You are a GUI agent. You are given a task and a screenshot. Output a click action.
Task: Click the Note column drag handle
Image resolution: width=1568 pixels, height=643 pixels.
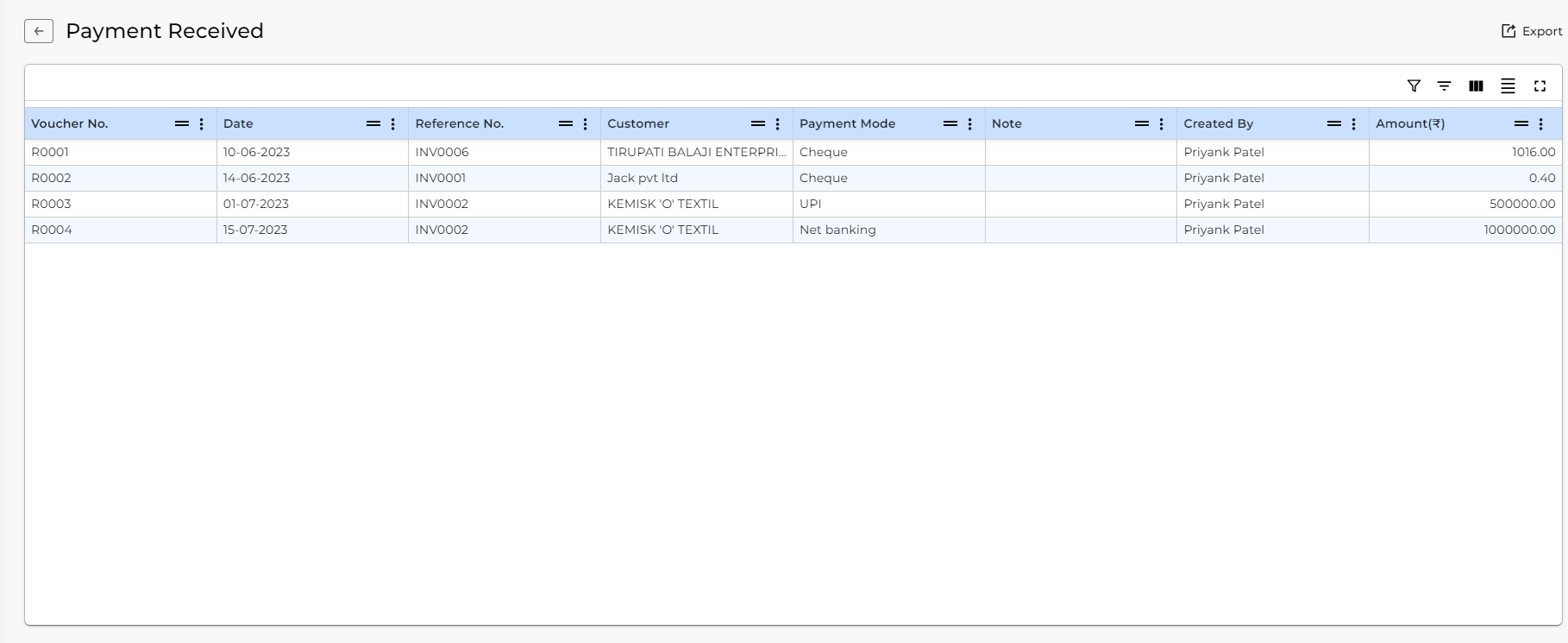1142,123
